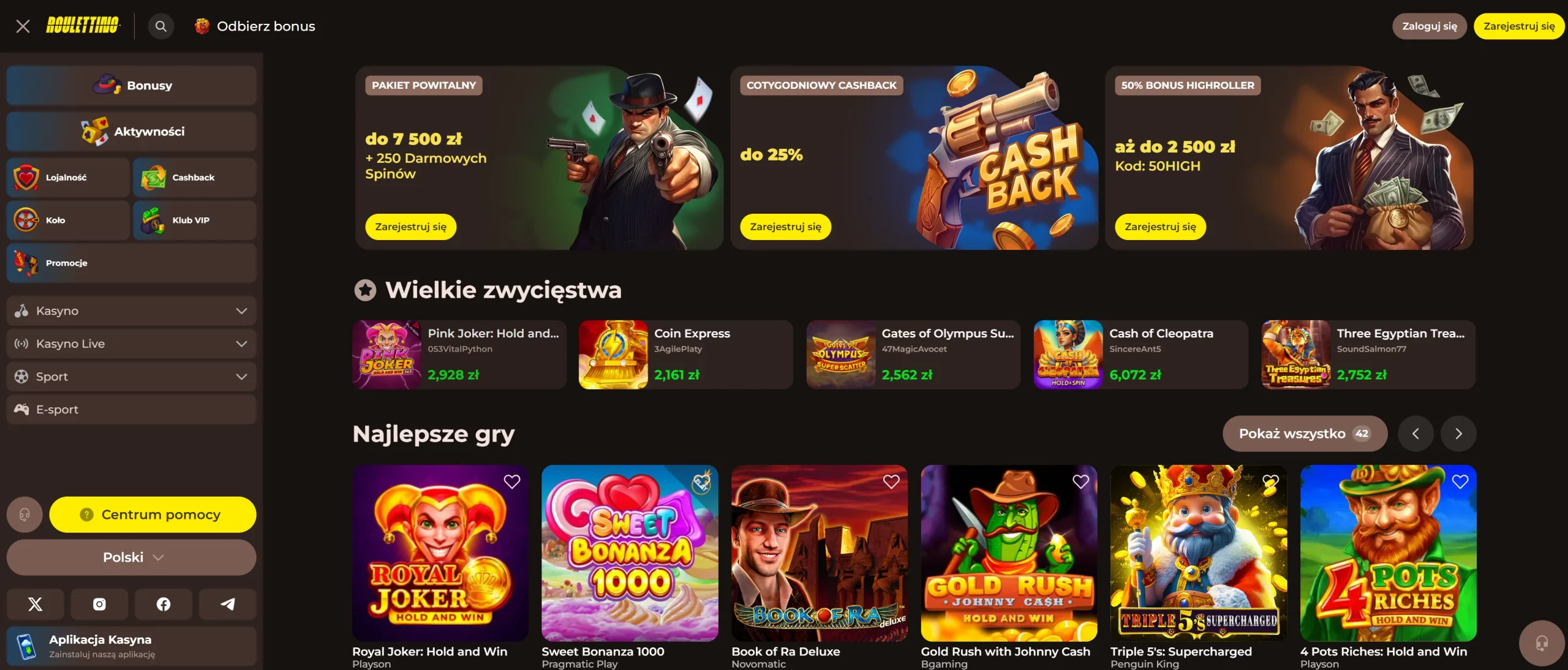Expand the Kasyno Live section
This screenshot has width=1568, height=670.
pos(131,344)
